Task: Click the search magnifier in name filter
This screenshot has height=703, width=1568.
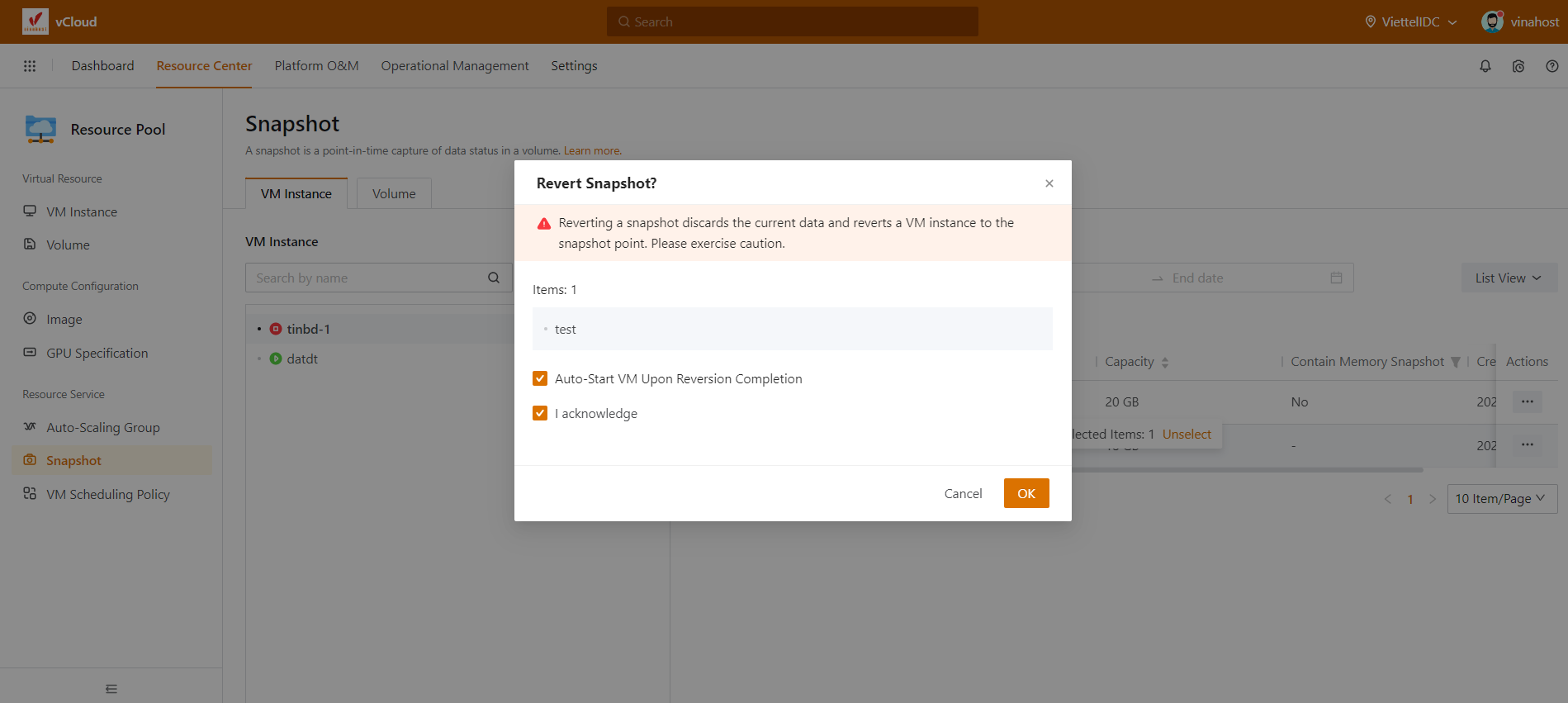Action: click(x=494, y=278)
